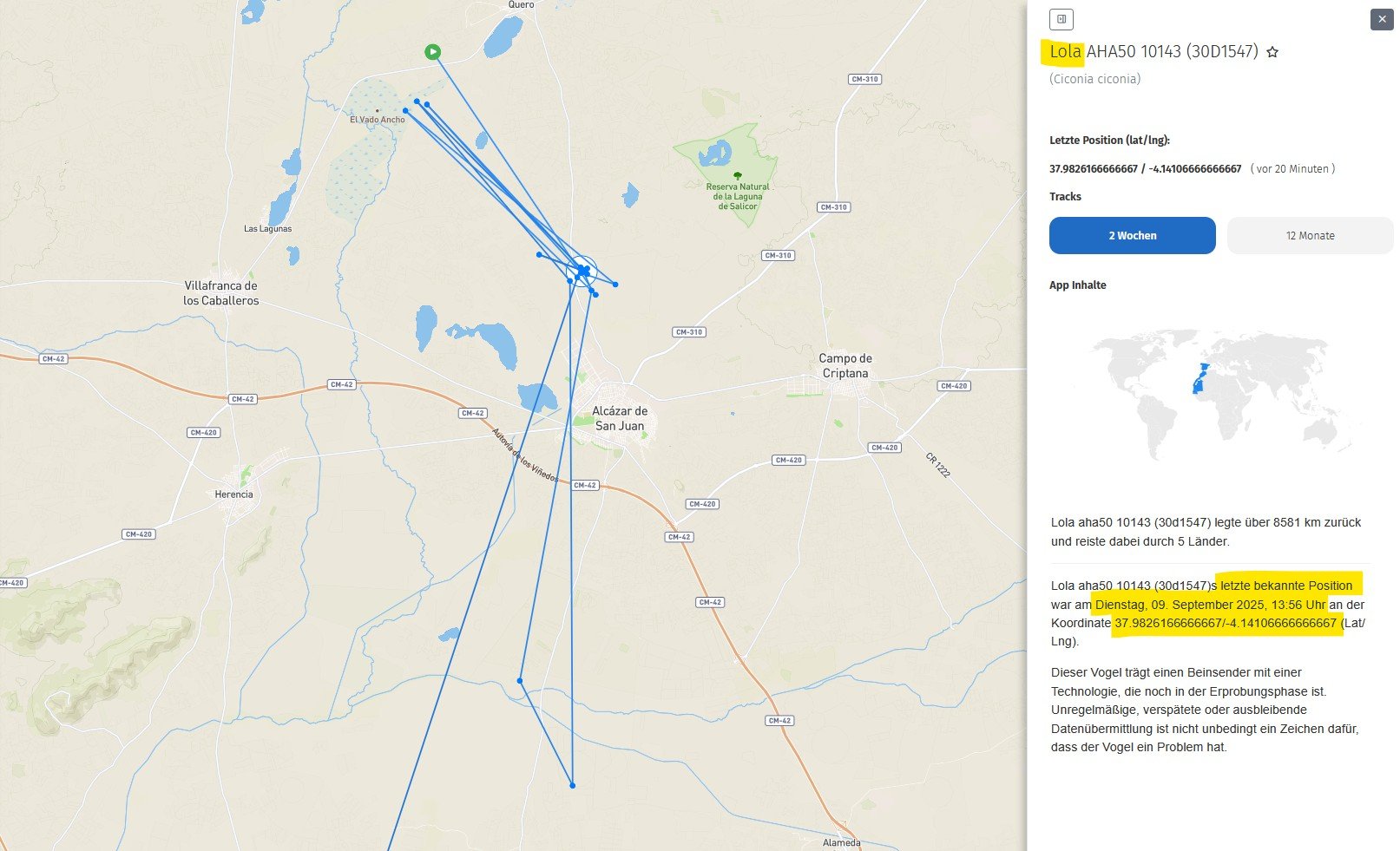
Task: Click the sidebar collapse icon above Lola's name
Action: pos(1061,19)
